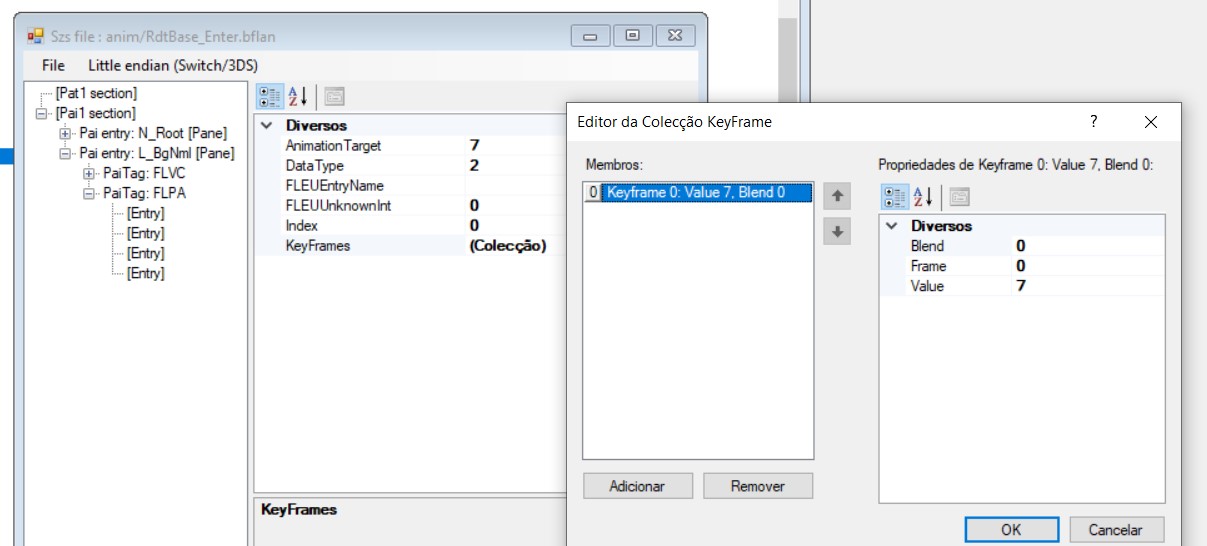The height and width of the screenshot is (546, 1207).
Task: Confirm the KeyFrame editor with OK
Action: tap(1011, 529)
